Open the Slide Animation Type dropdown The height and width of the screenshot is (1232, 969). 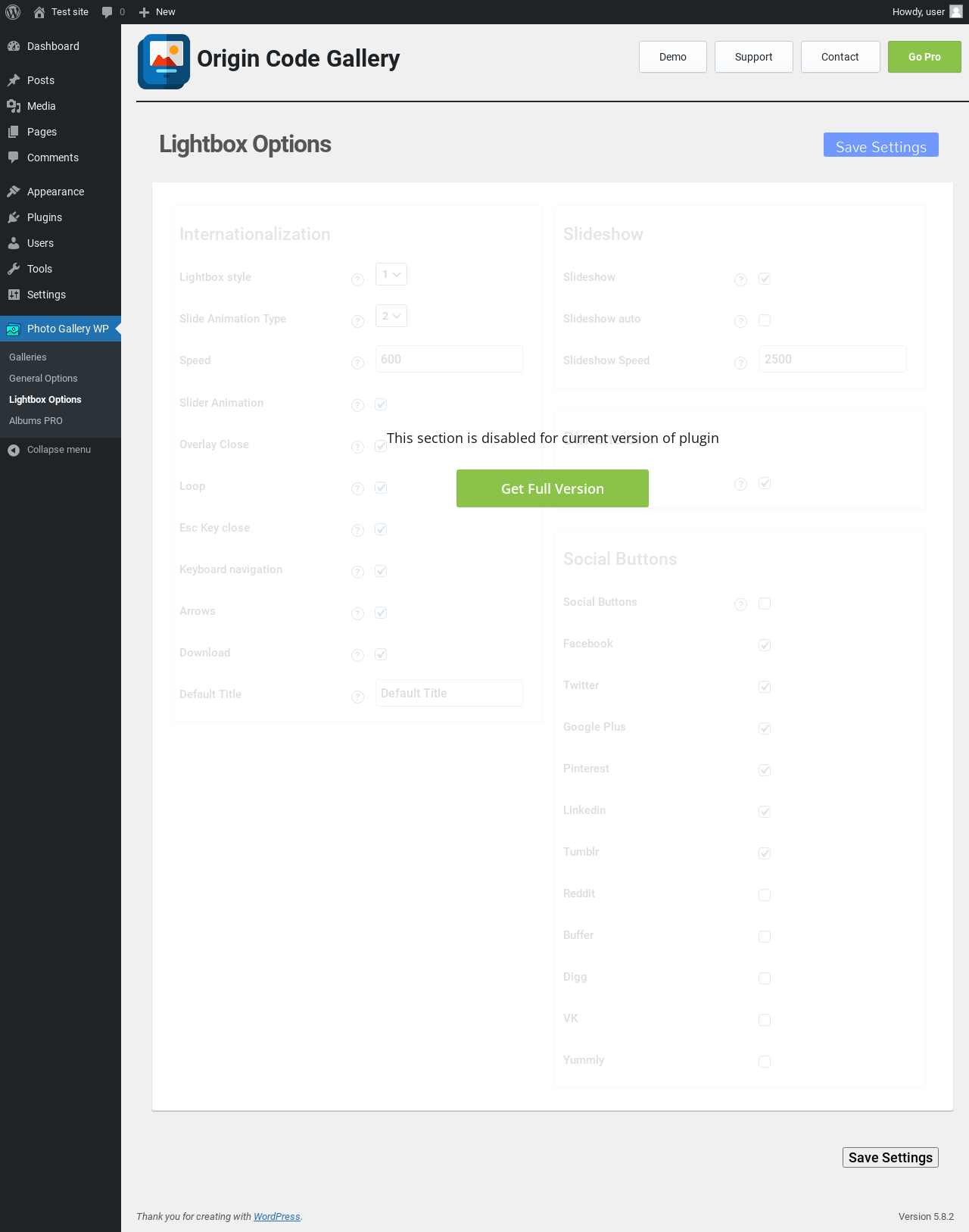tap(391, 316)
